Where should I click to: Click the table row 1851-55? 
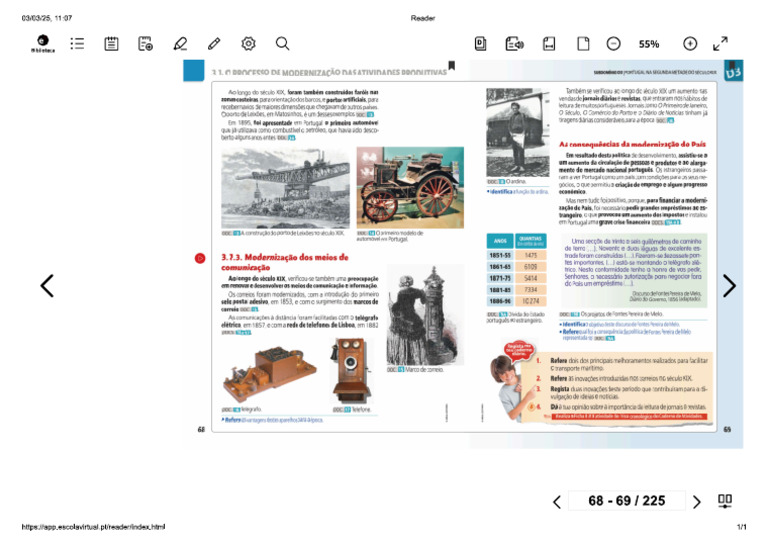pos(516,255)
